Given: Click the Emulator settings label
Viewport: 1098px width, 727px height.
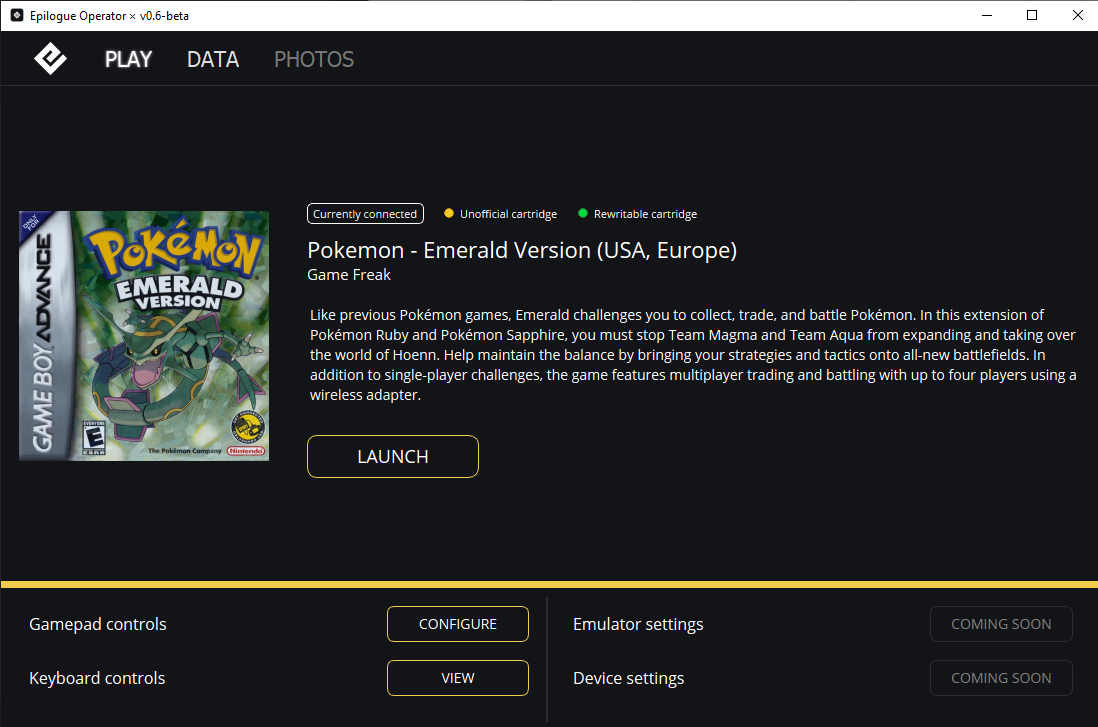Looking at the screenshot, I should [x=638, y=624].
